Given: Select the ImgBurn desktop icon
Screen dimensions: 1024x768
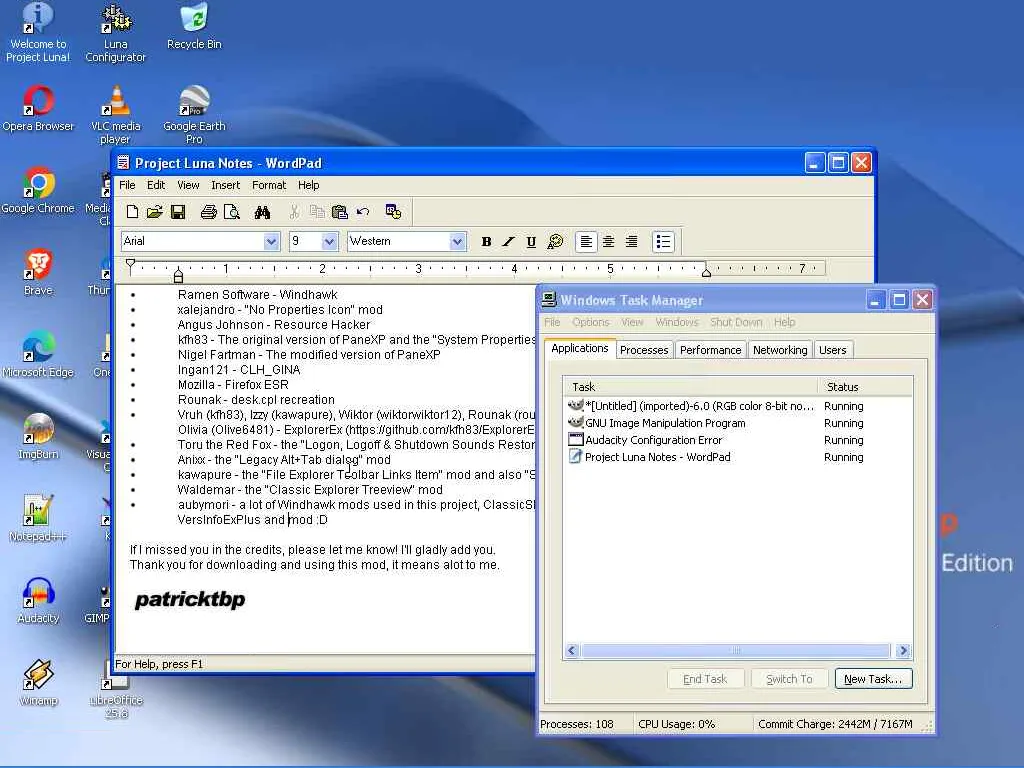Looking at the screenshot, I should coord(38,436).
